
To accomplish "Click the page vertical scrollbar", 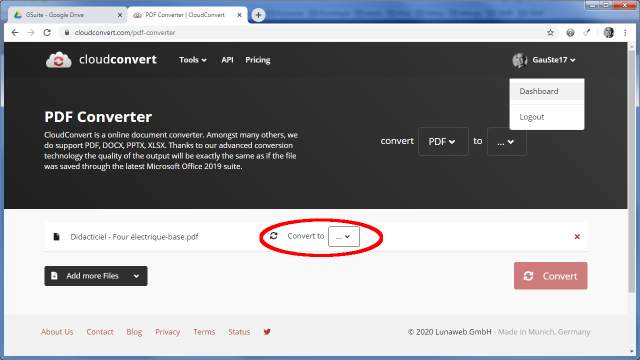I will (x=632, y=171).
